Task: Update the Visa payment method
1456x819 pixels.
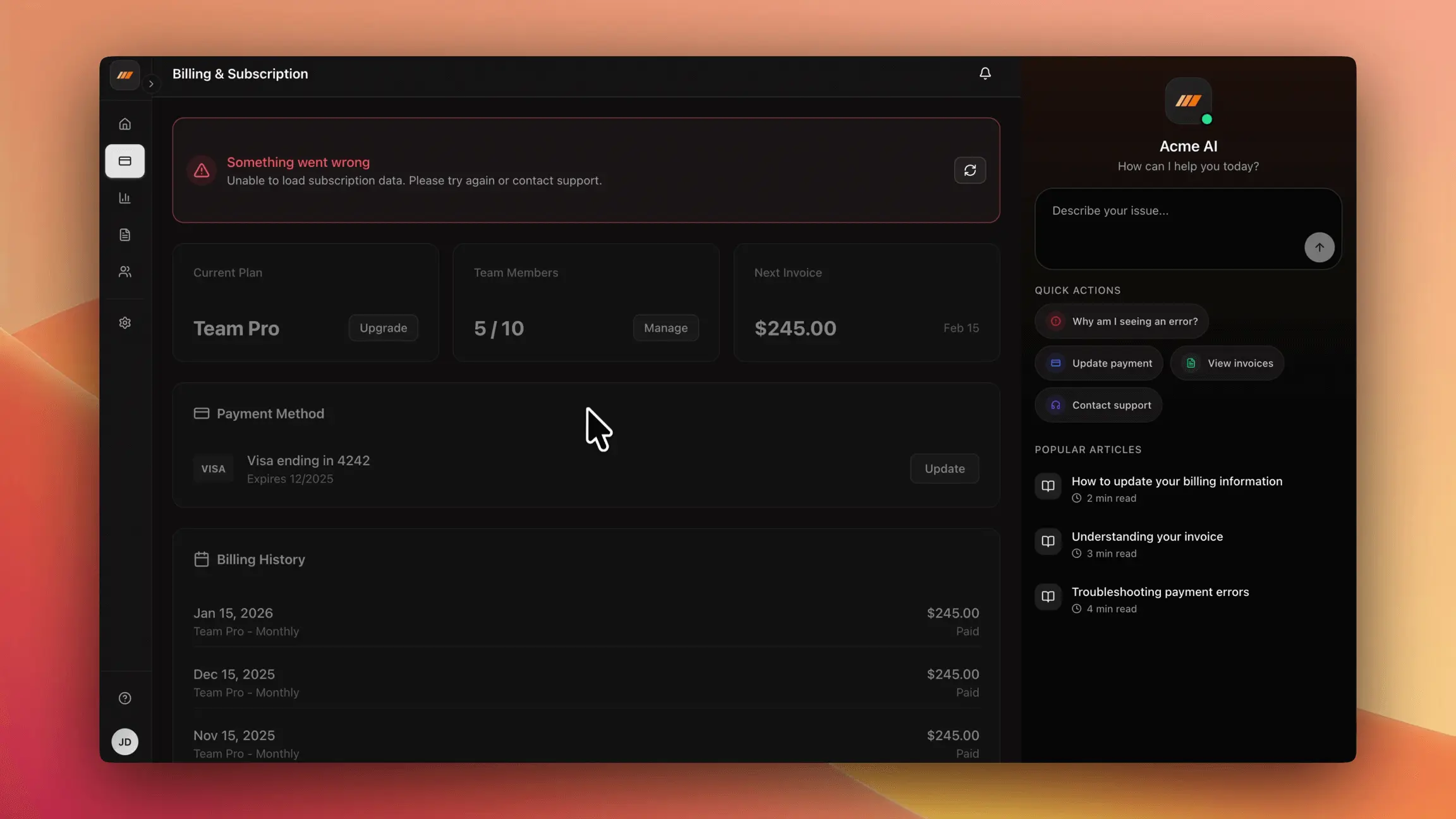Action: tap(944, 468)
